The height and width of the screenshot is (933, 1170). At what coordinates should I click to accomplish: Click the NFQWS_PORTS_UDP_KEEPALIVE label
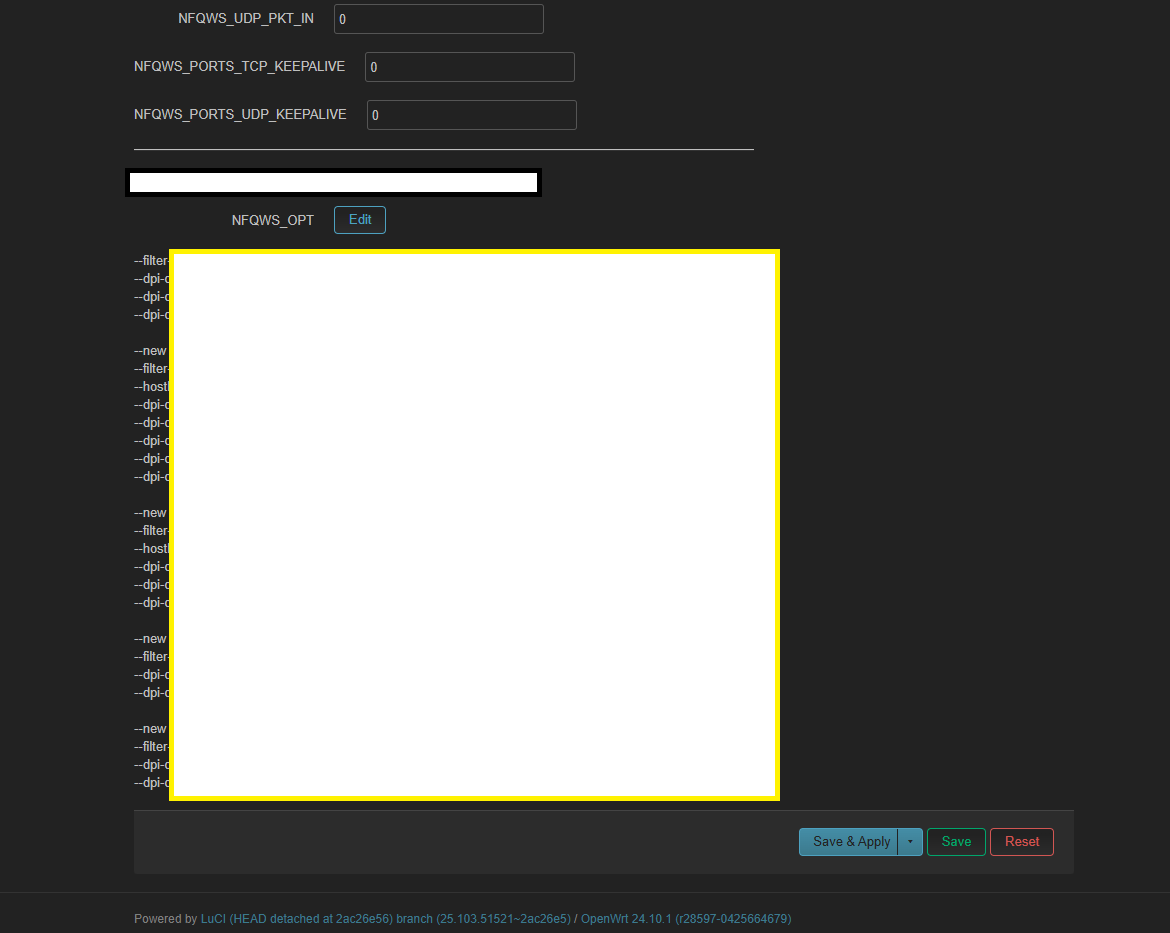point(240,114)
